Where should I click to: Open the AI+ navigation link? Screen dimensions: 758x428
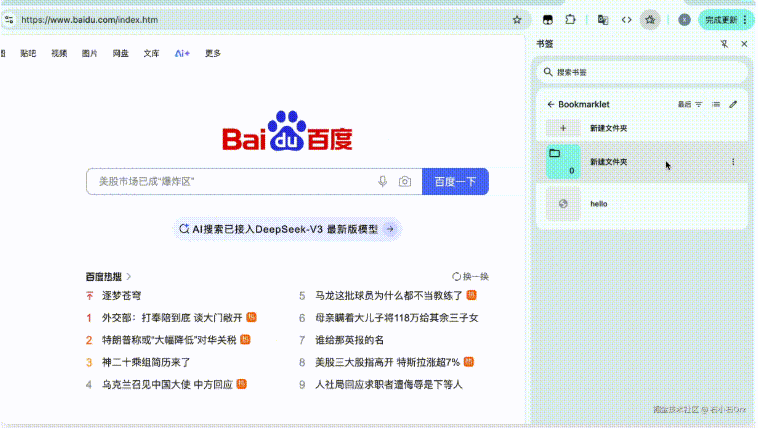pos(182,54)
